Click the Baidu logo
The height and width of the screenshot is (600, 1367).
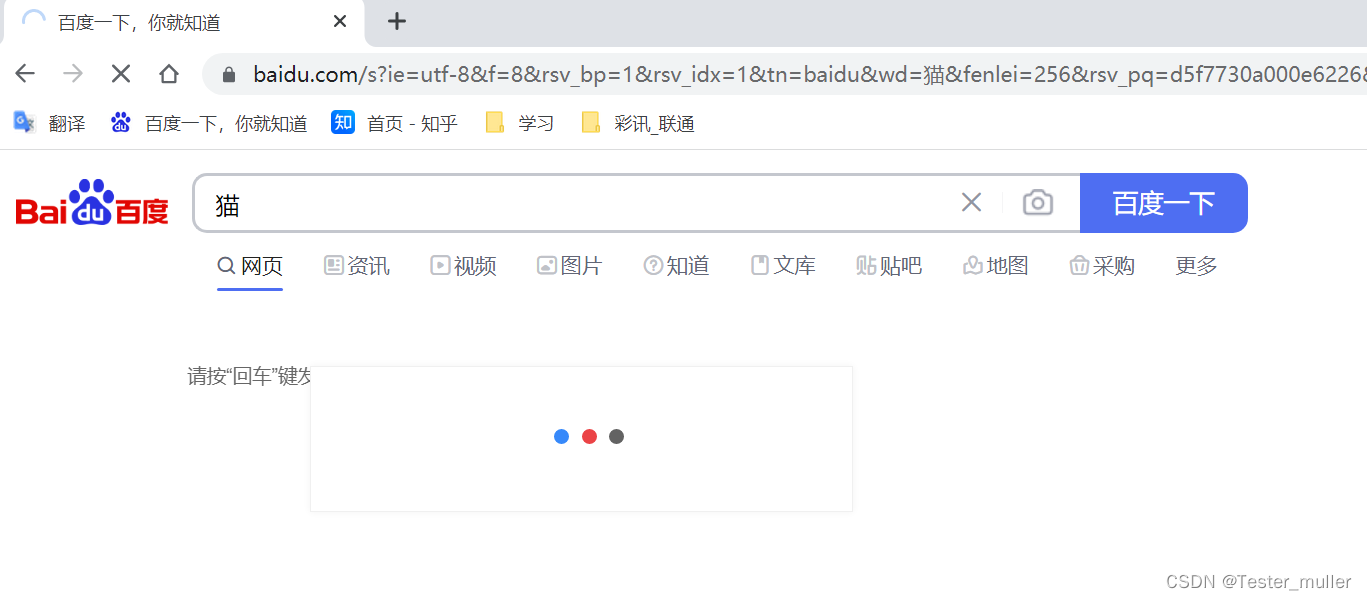coord(92,203)
